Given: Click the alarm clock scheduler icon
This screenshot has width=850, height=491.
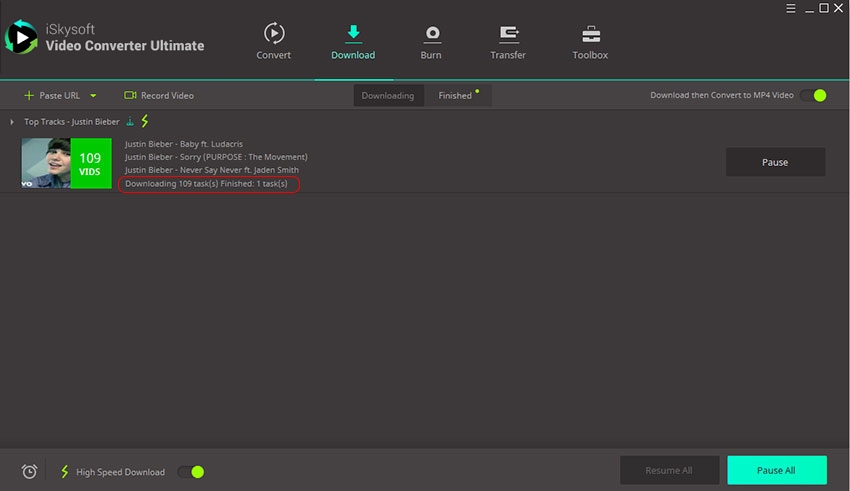Looking at the screenshot, I should coord(29,472).
